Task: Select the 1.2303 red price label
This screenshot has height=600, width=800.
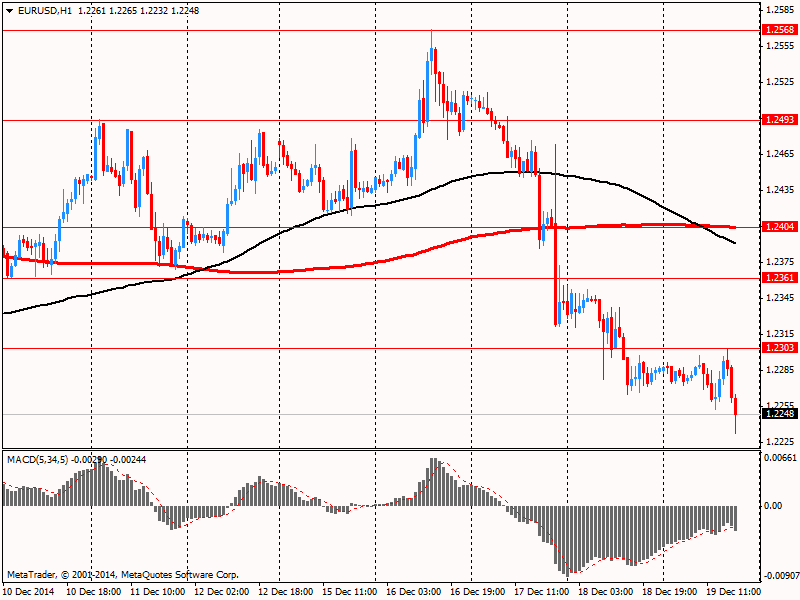Action: coord(779,347)
